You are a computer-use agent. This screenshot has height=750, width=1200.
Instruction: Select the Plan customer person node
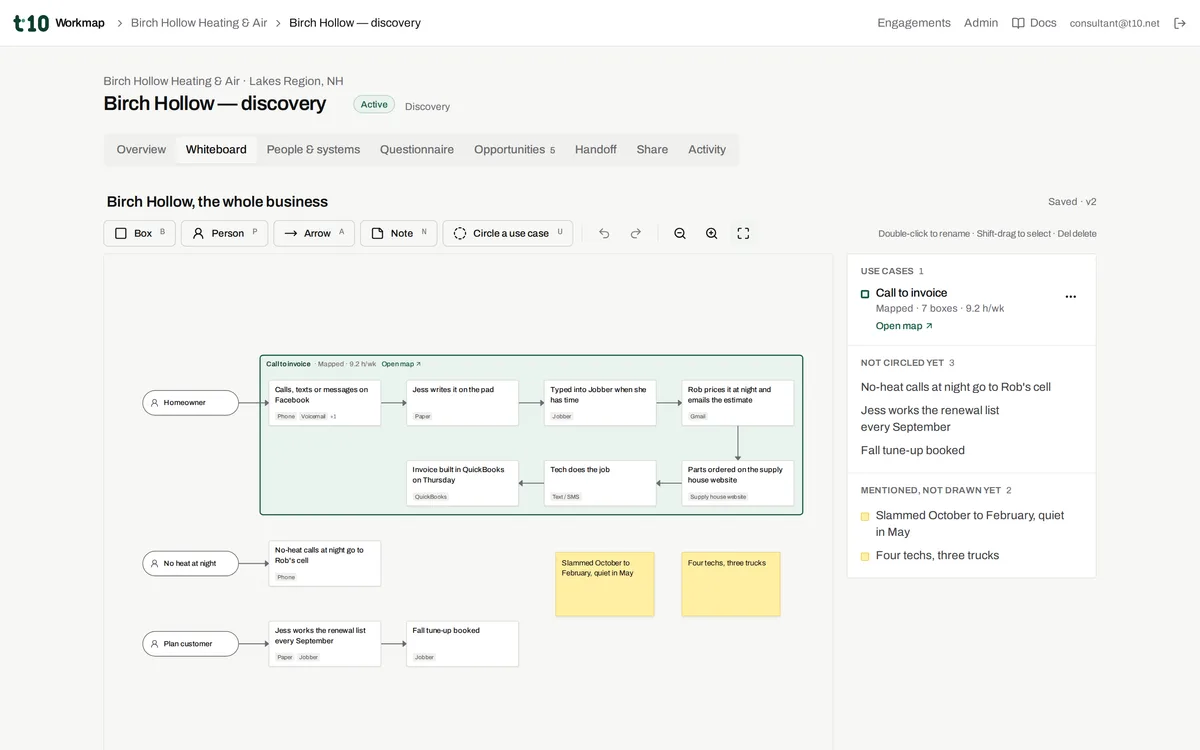tap(191, 644)
